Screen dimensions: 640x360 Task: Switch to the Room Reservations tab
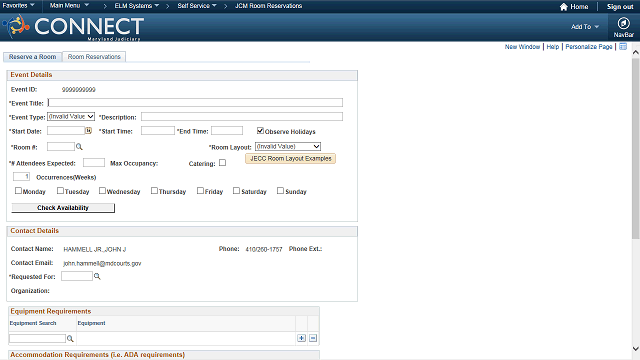[94, 57]
